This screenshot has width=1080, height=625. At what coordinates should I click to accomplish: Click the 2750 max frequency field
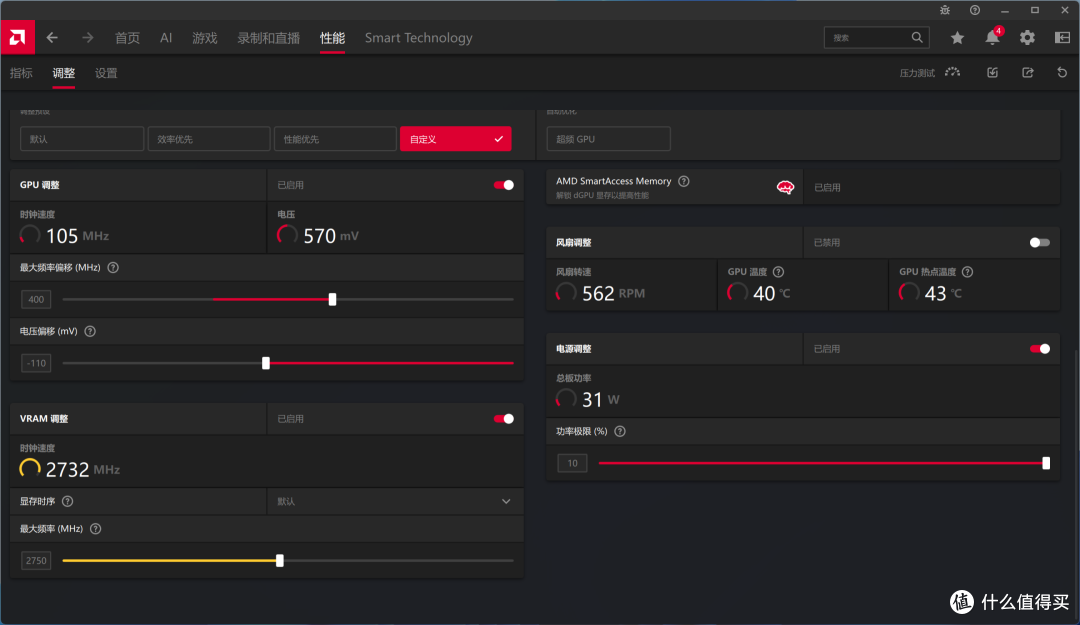36,560
